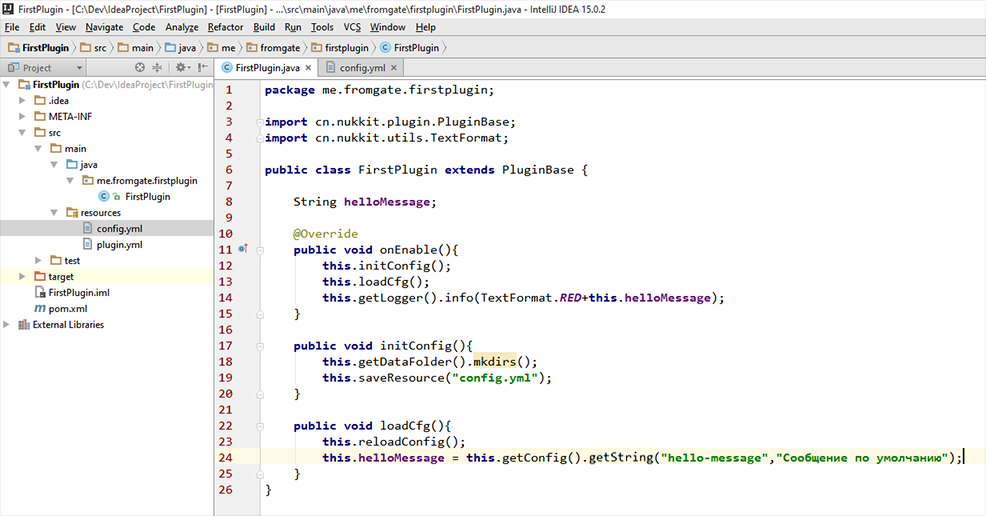Expand the test folder arrow
Screen dimensions: 986x516
tap(38, 260)
